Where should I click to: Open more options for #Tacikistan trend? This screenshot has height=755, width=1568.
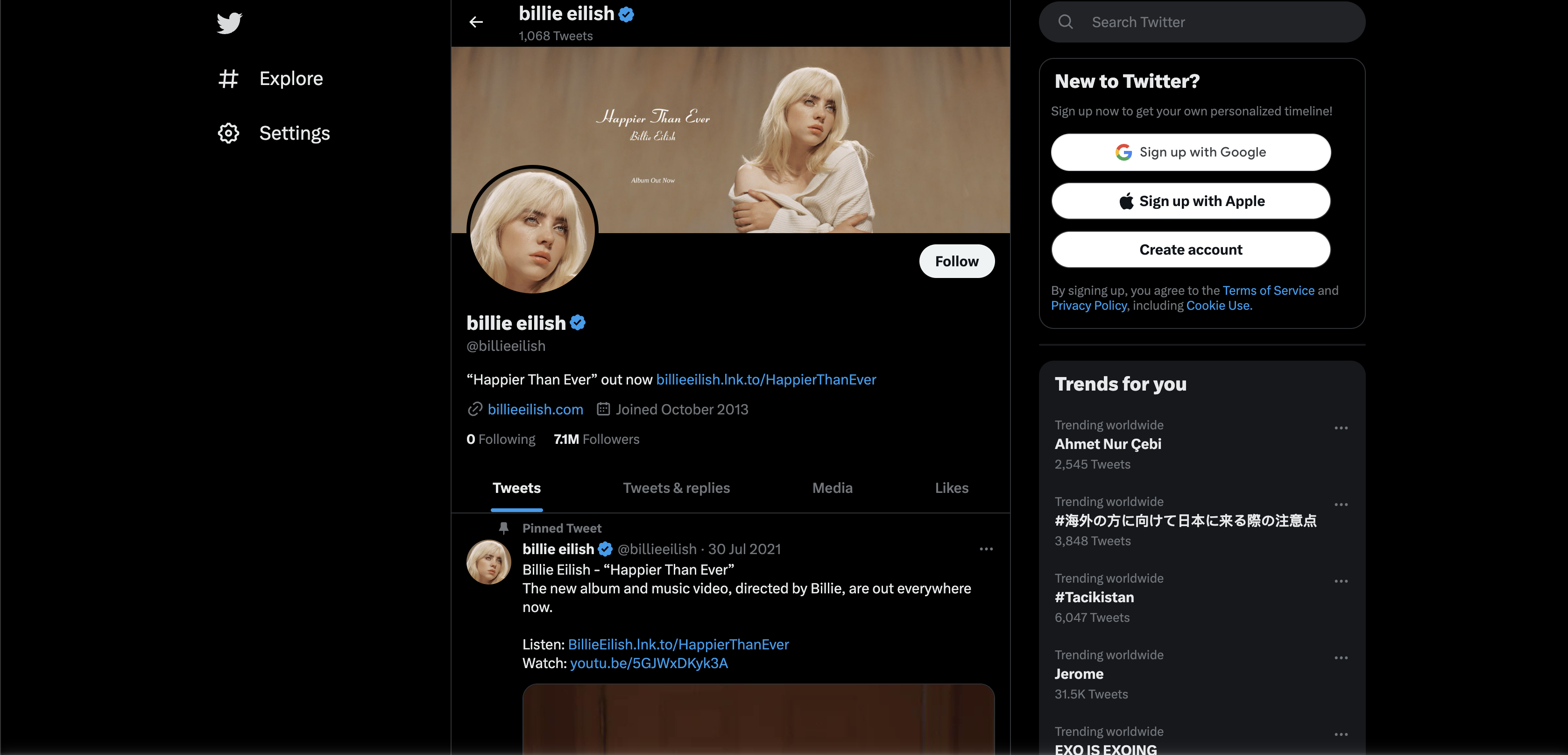(1341, 582)
